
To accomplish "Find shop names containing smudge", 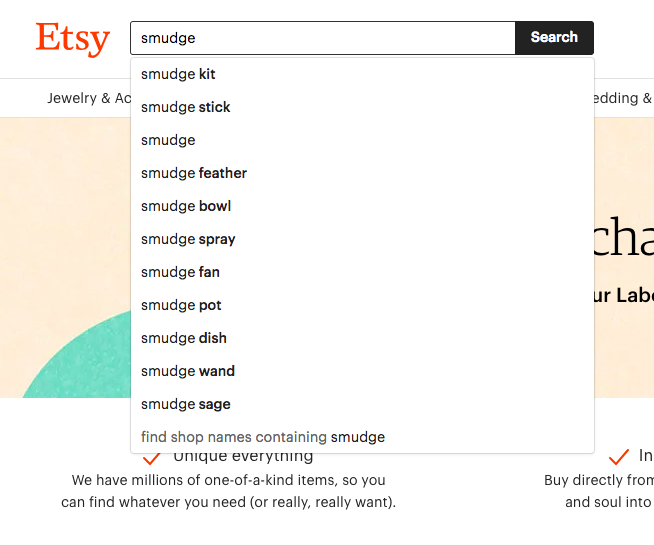I will pyautogui.click(x=263, y=437).
